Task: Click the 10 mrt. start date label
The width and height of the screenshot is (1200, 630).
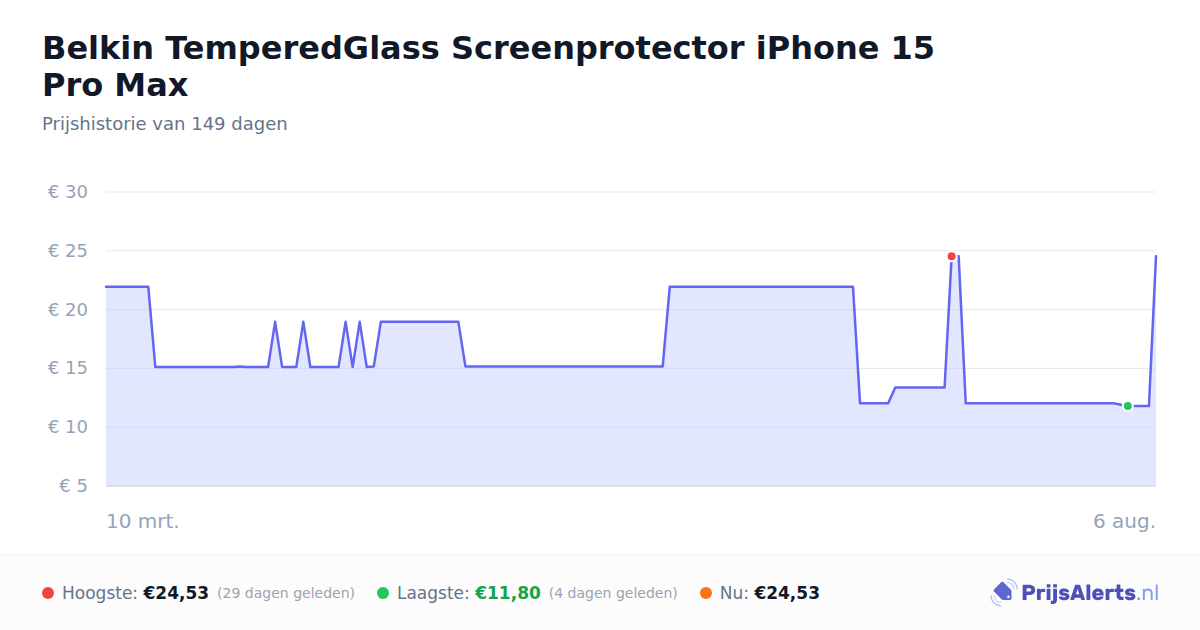Action: point(143,521)
